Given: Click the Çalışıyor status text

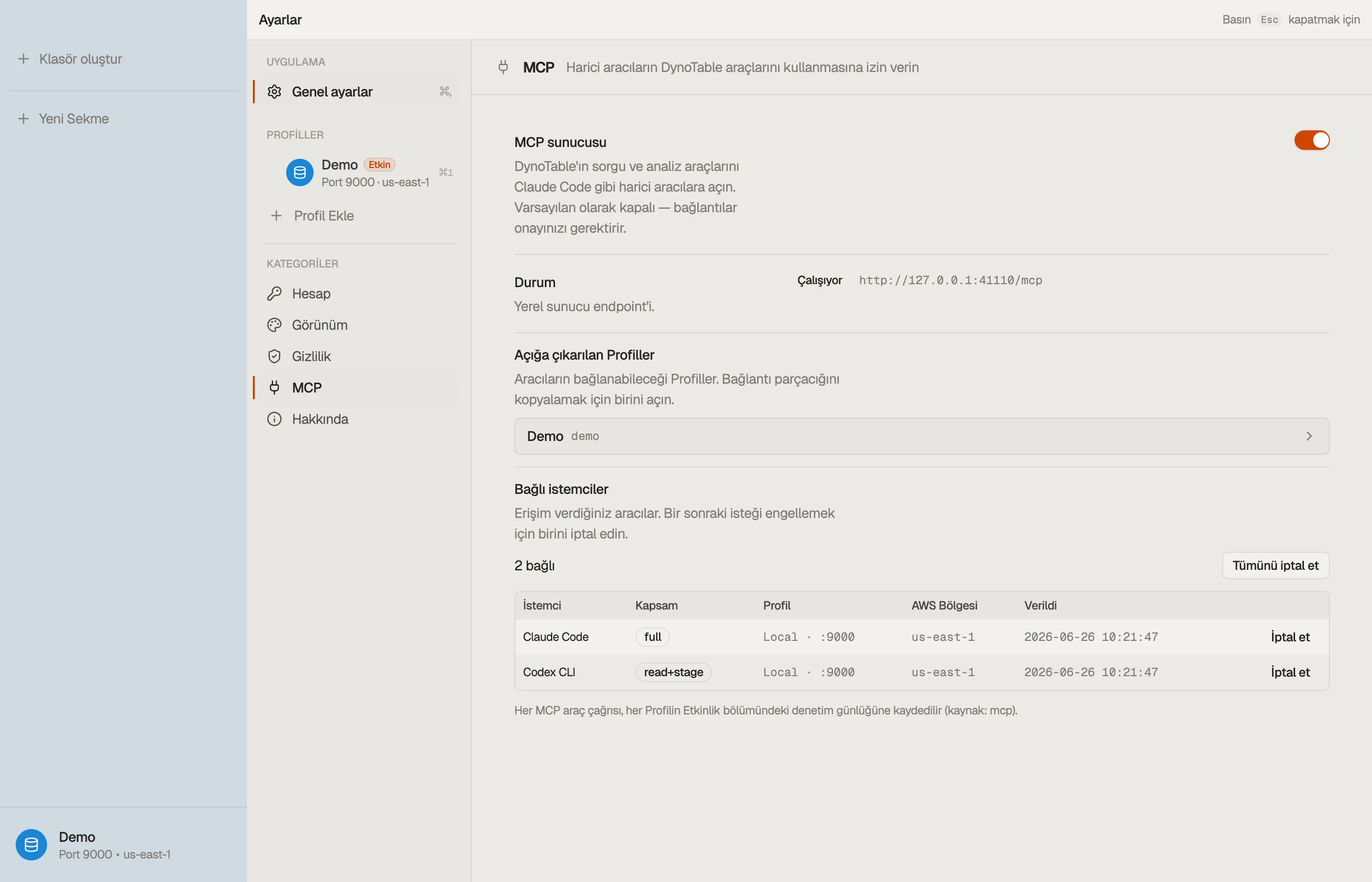Looking at the screenshot, I should 819,280.
